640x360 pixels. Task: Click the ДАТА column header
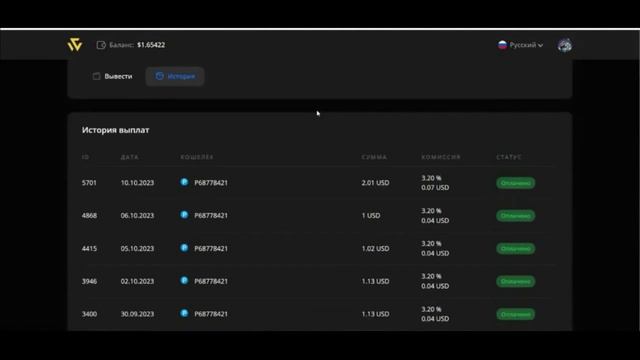point(129,157)
